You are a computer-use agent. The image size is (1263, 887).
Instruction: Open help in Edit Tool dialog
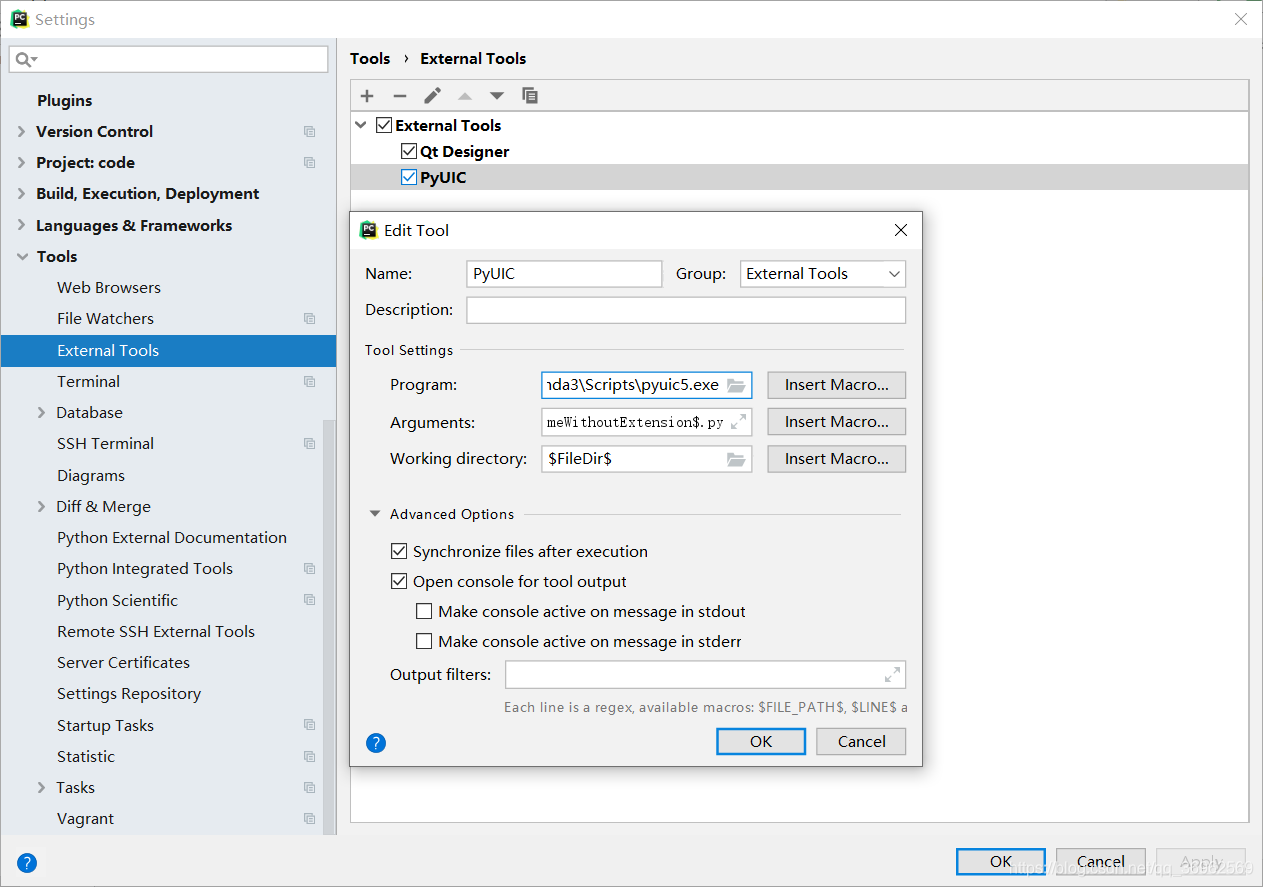pyautogui.click(x=376, y=743)
